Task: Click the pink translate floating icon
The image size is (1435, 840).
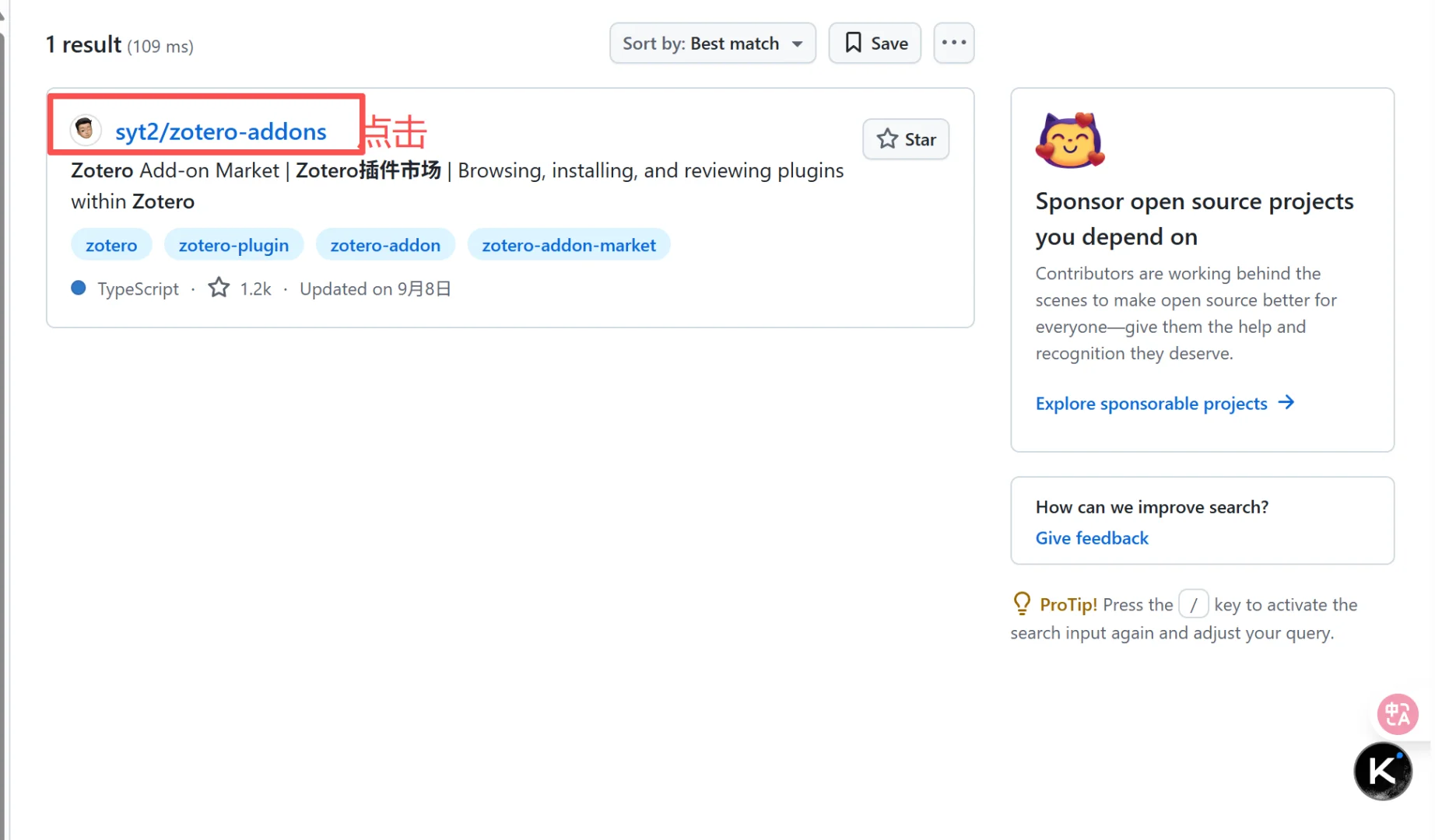Action: point(1397,714)
